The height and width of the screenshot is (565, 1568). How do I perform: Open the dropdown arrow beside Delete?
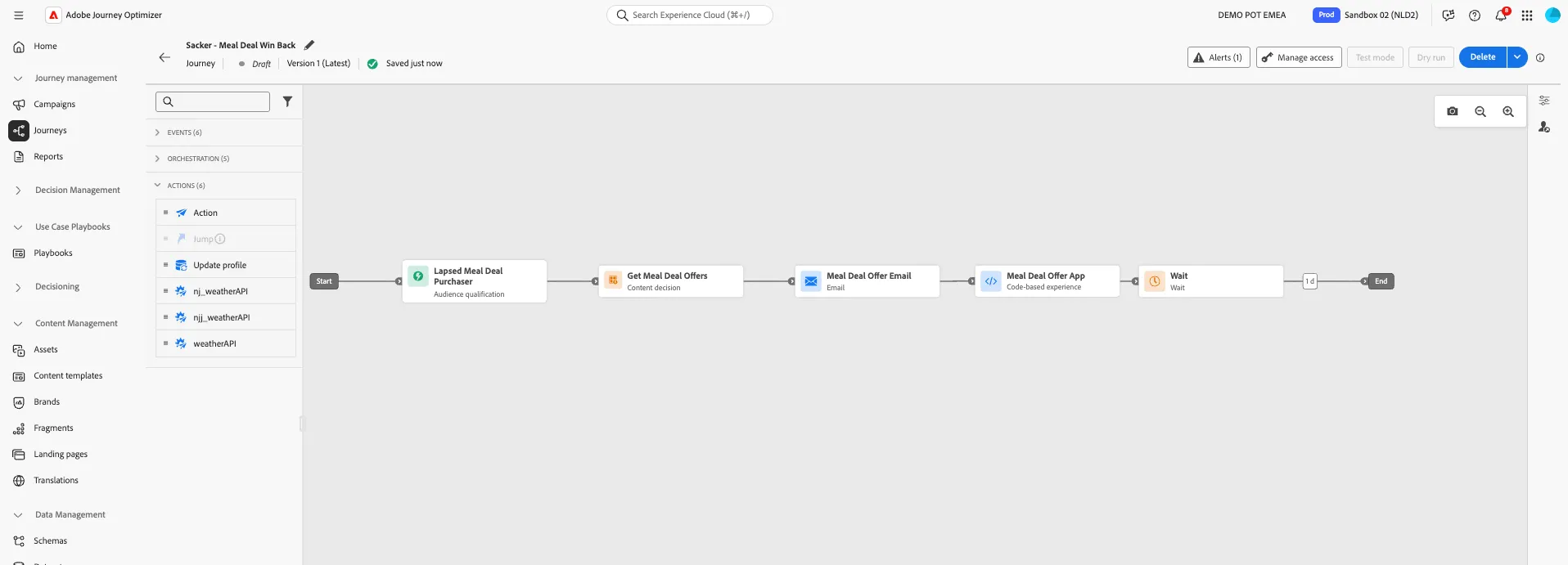(1517, 57)
